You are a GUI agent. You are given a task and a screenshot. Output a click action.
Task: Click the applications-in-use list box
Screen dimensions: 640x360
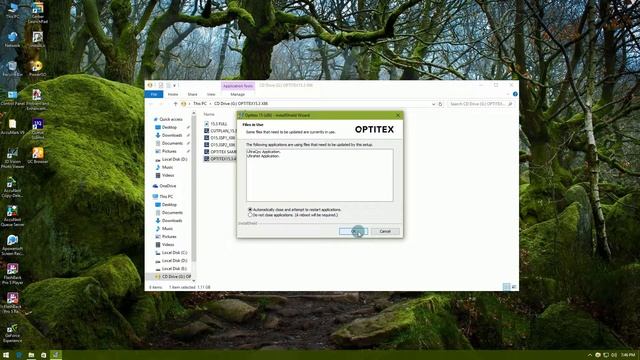[x=320, y=175]
